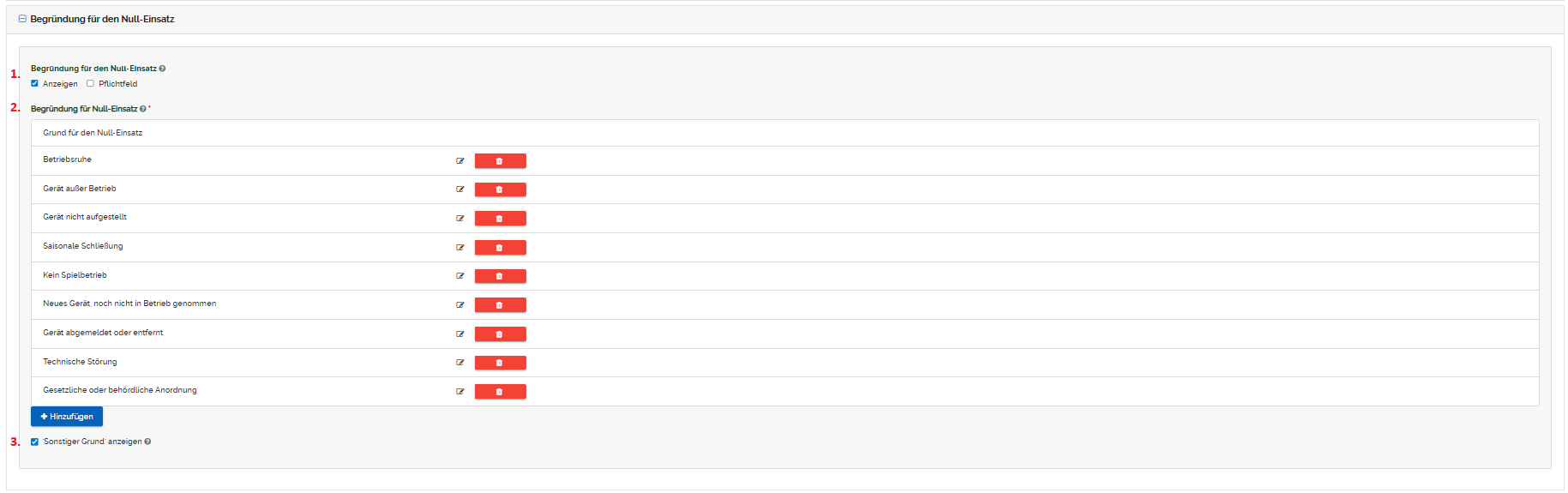The height and width of the screenshot is (493, 1568).
Task: Edit the Technische Störung entry
Action: [460, 363]
